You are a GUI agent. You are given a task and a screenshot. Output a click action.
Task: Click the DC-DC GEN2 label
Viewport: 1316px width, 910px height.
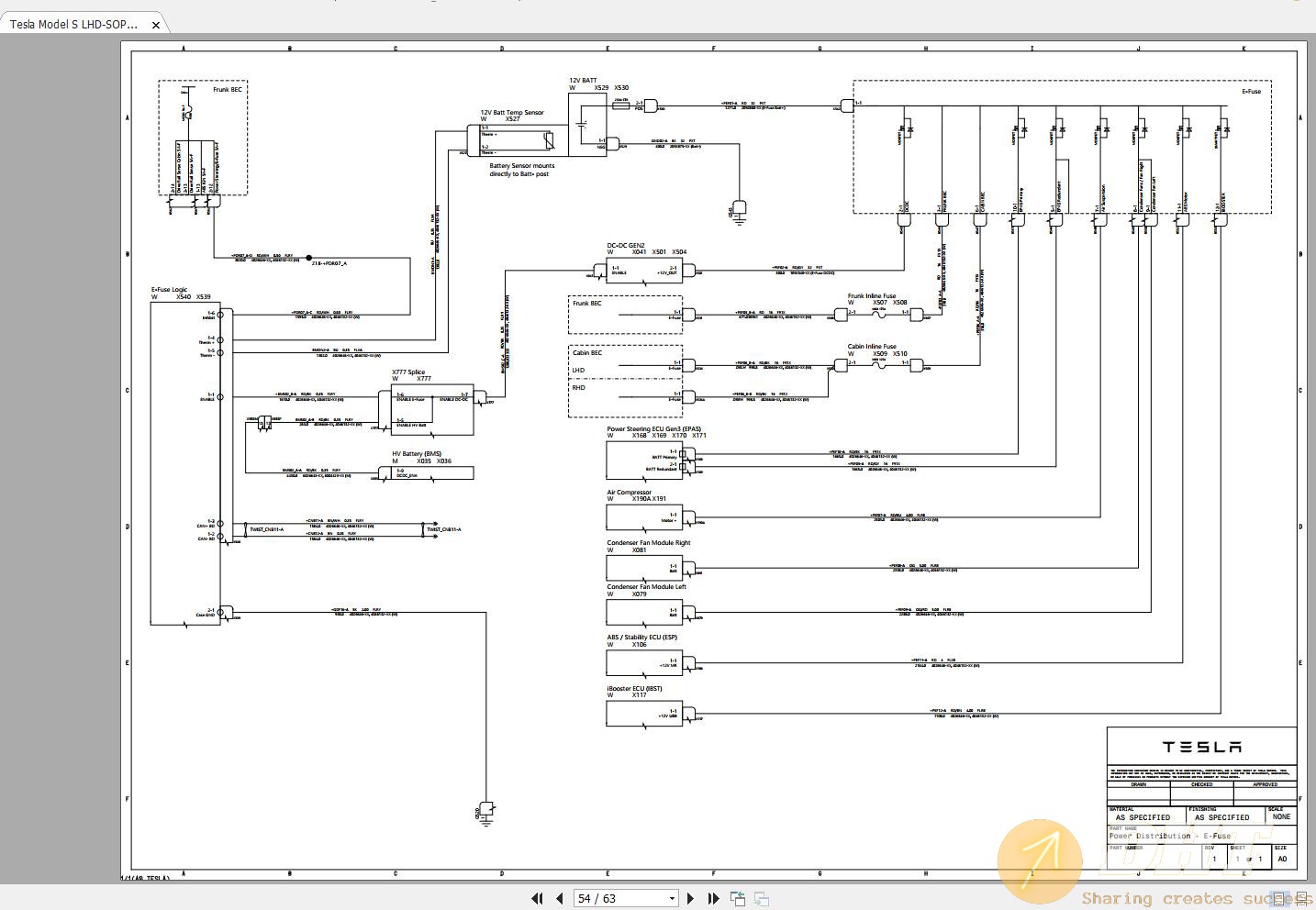(x=626, y=245)
